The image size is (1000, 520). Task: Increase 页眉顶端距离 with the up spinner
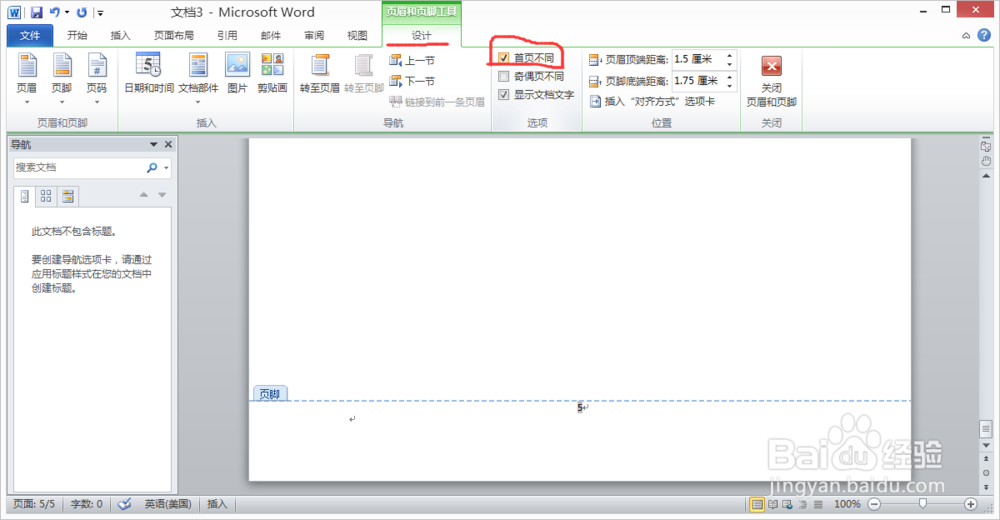tap(730, 56)
